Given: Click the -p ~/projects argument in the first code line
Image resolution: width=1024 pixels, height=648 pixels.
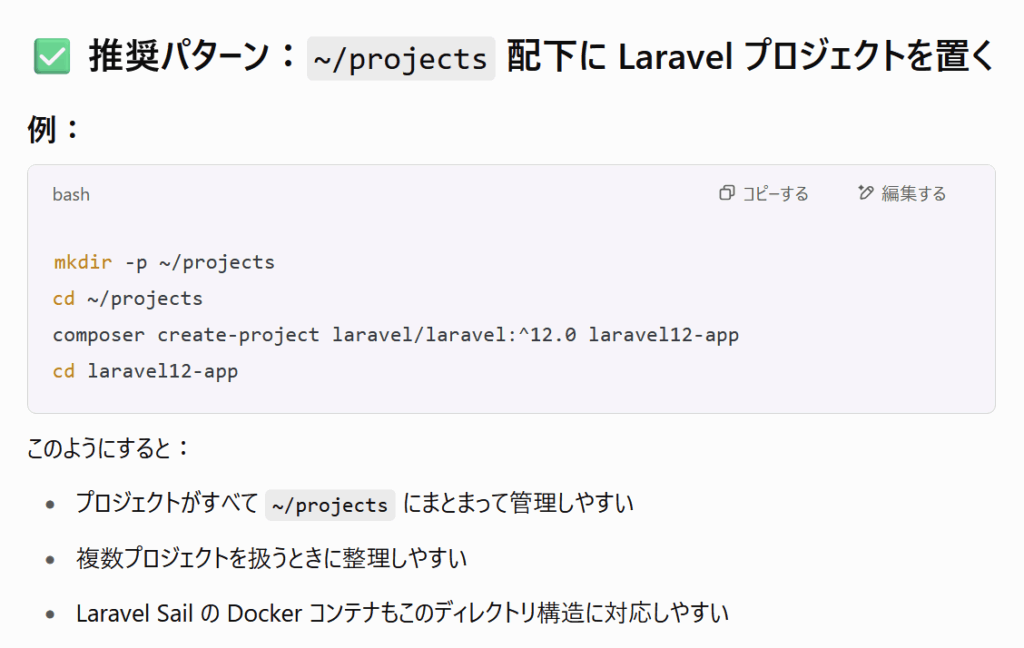Looking at the screenshot, I should point(200,262).
